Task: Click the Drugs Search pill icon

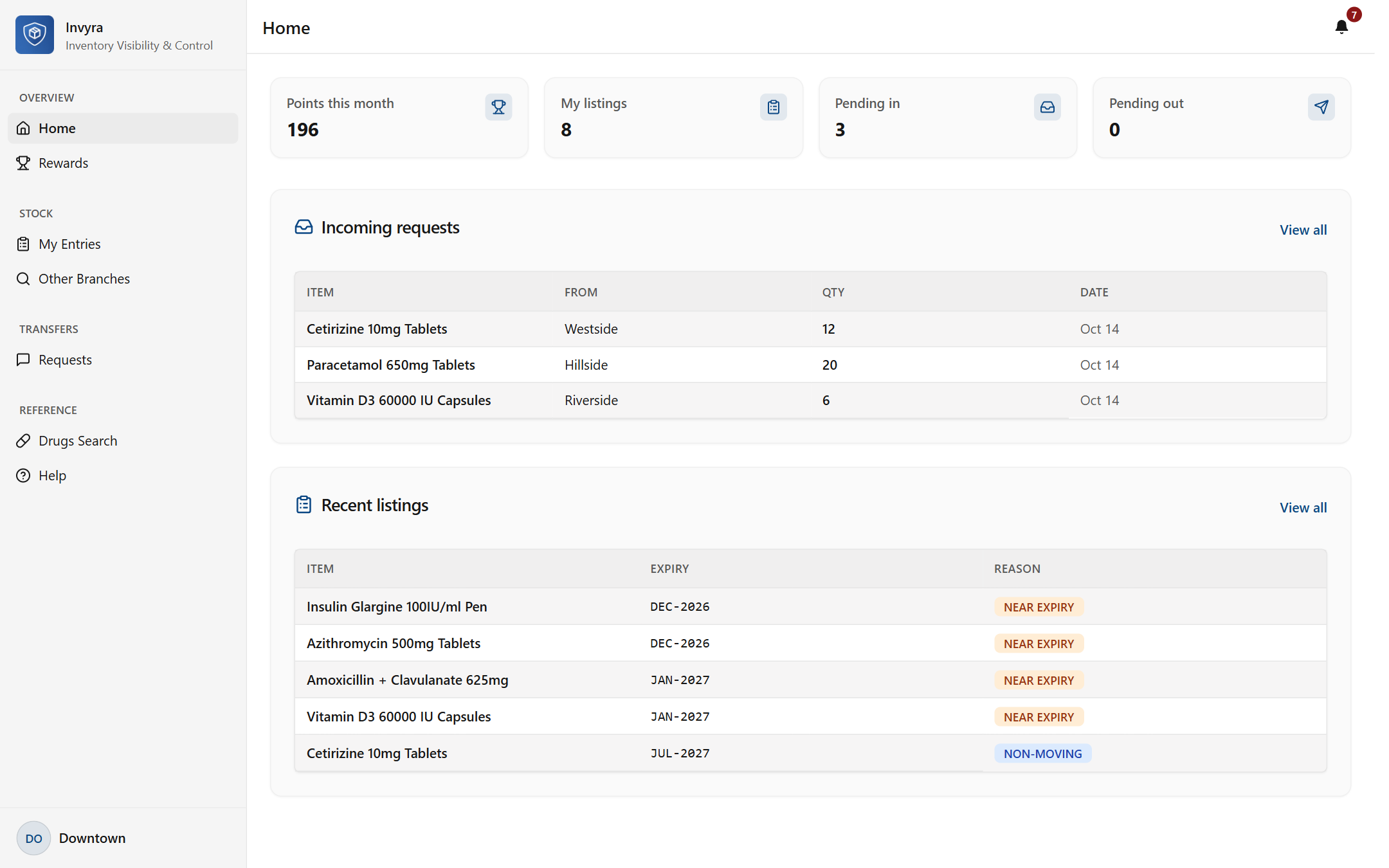Action: [23, 440]
